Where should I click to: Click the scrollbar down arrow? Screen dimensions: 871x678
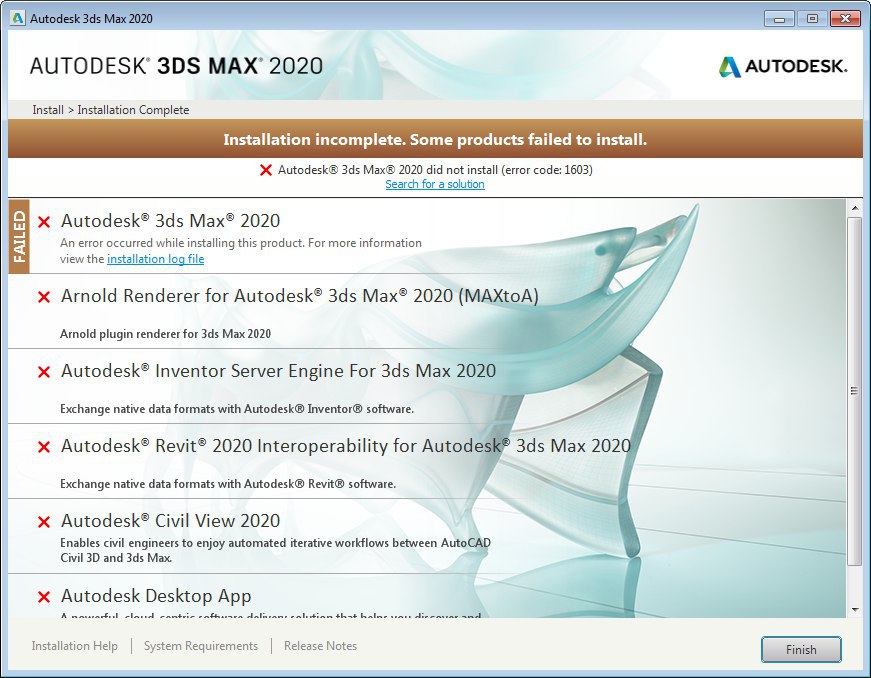(x=854, y=610)
